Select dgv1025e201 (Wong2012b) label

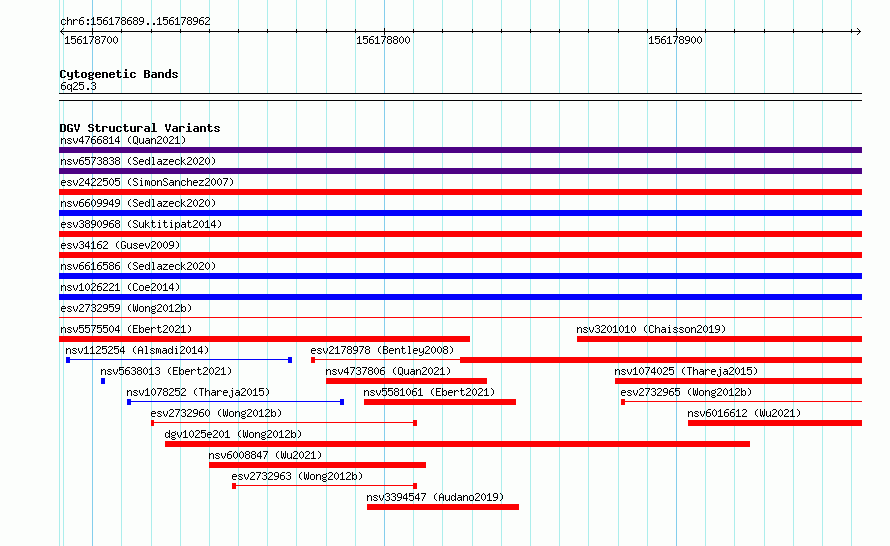coord(233,434)
